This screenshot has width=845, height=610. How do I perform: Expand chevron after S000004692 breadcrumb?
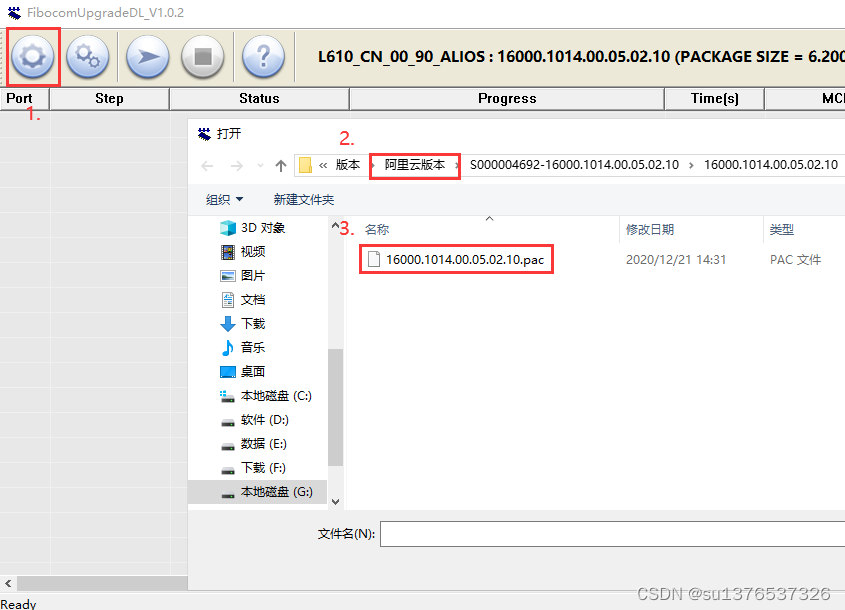[691, 165]
